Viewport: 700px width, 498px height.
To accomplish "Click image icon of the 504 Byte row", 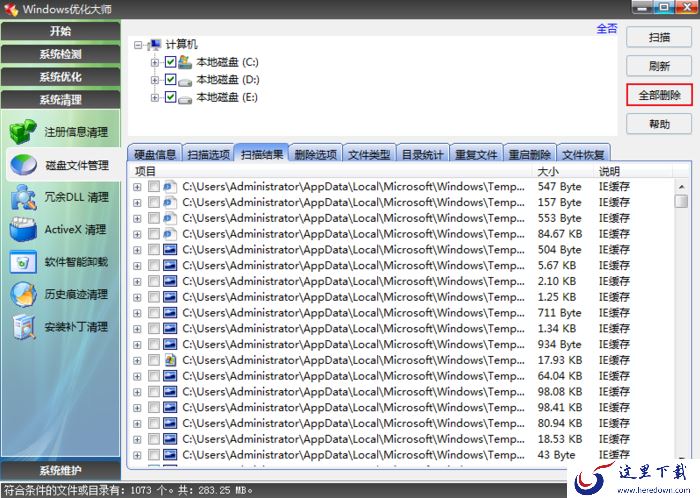I will point(170,249).
